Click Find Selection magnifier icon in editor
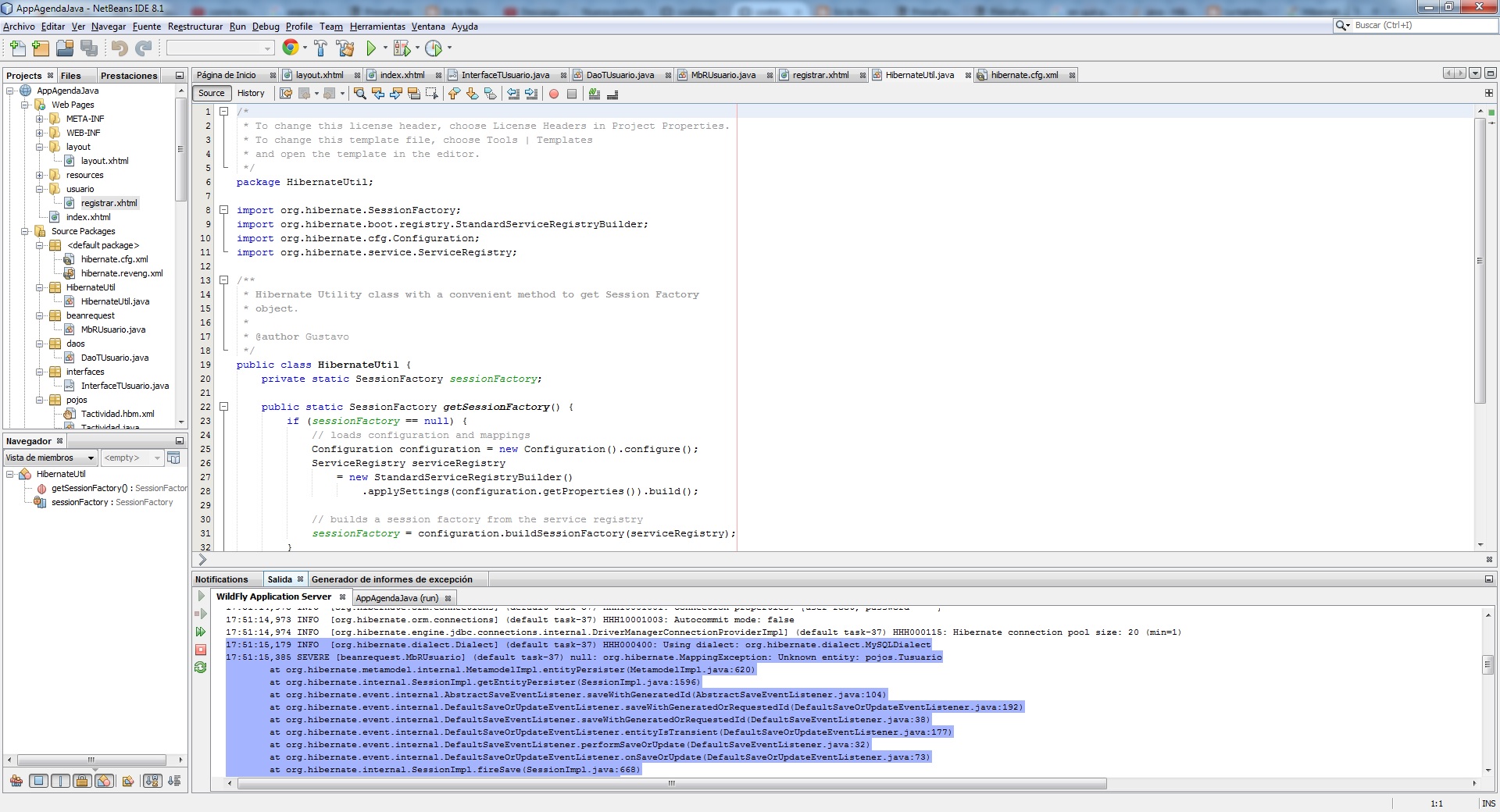The height and width of the screenshot is (812, 1500). [359, 94]
